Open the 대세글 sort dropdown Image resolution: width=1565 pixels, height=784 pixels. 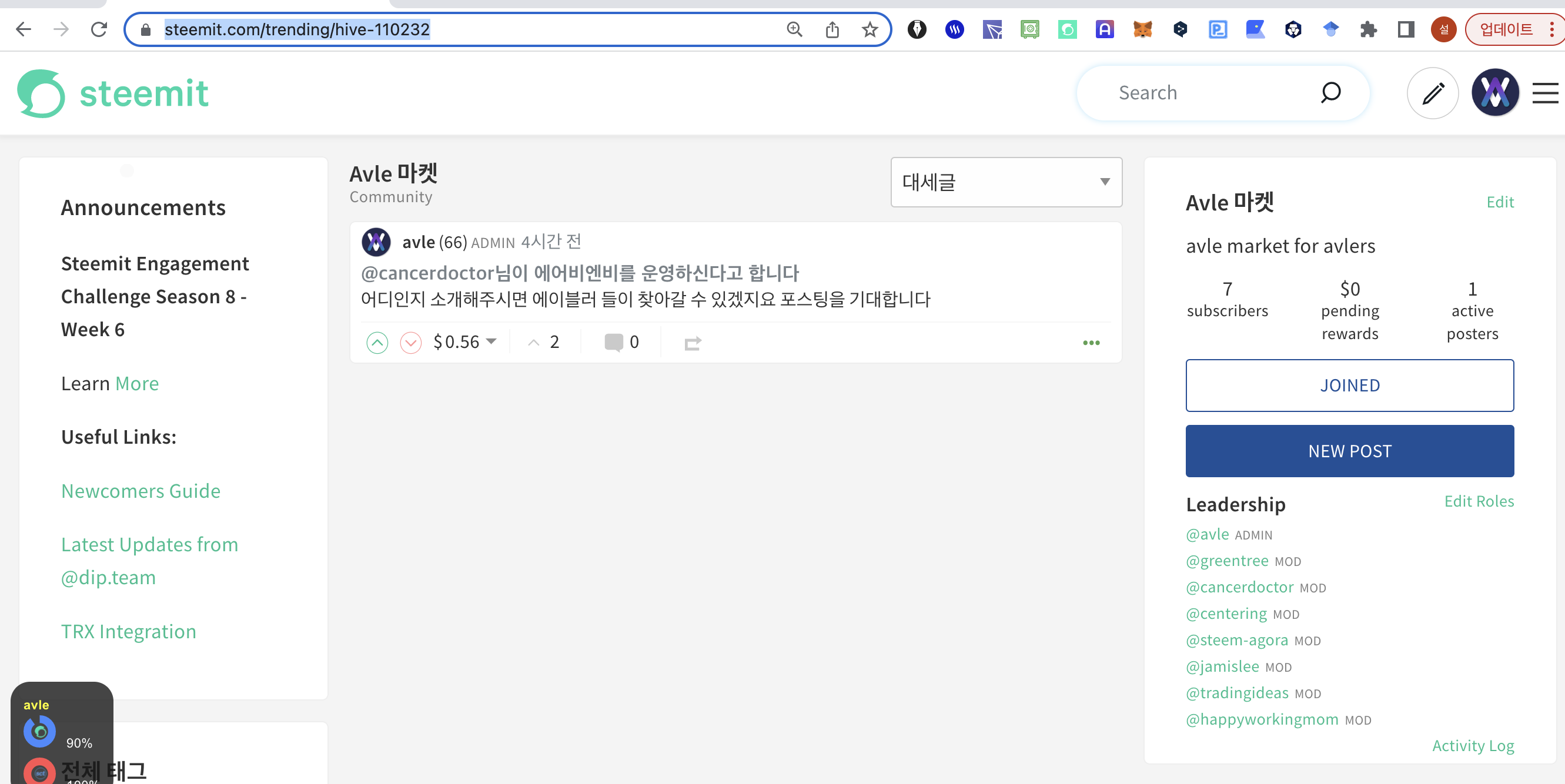click(1005, 182)
